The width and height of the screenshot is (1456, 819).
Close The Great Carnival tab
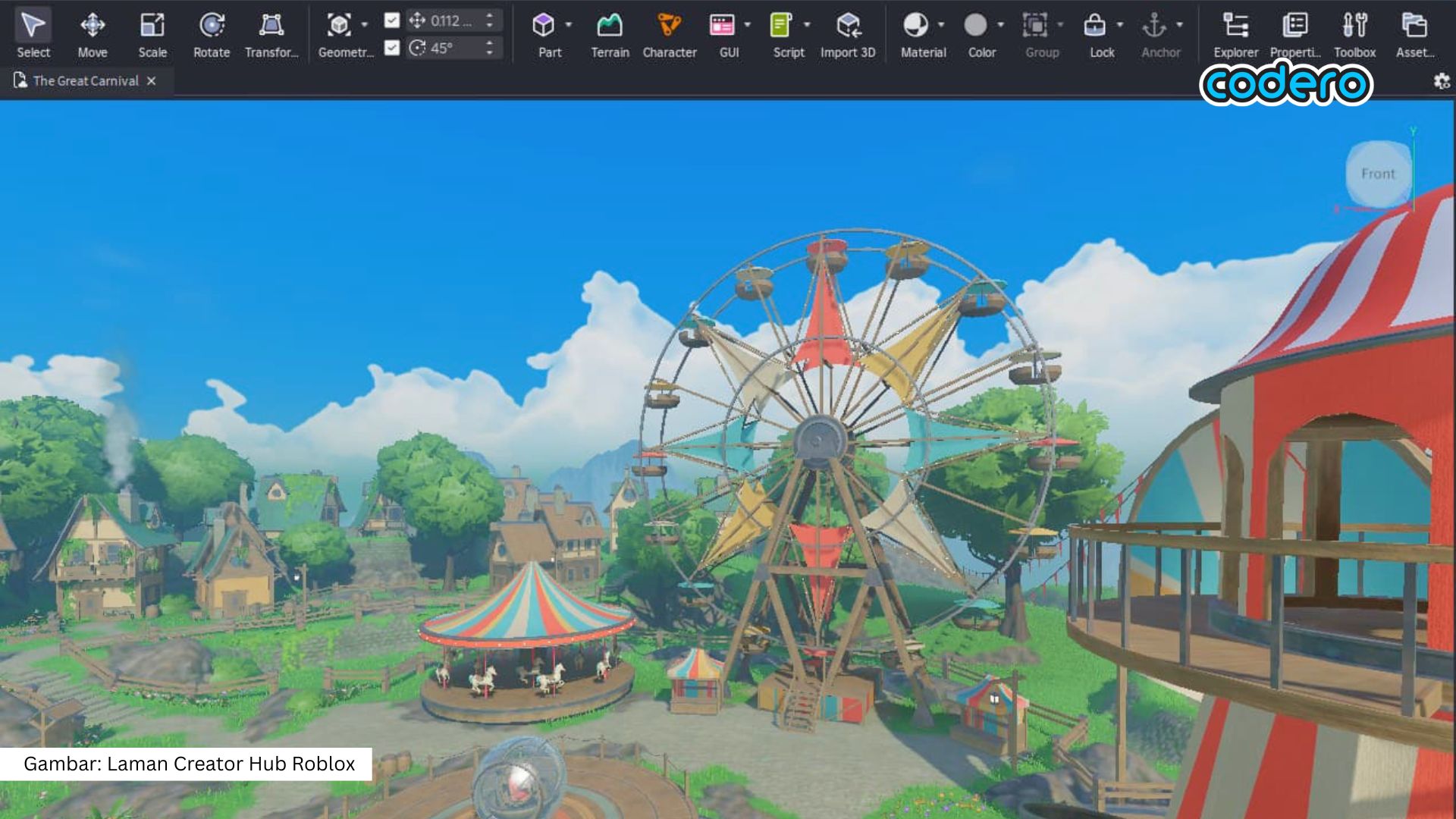[x=152, y=81]
